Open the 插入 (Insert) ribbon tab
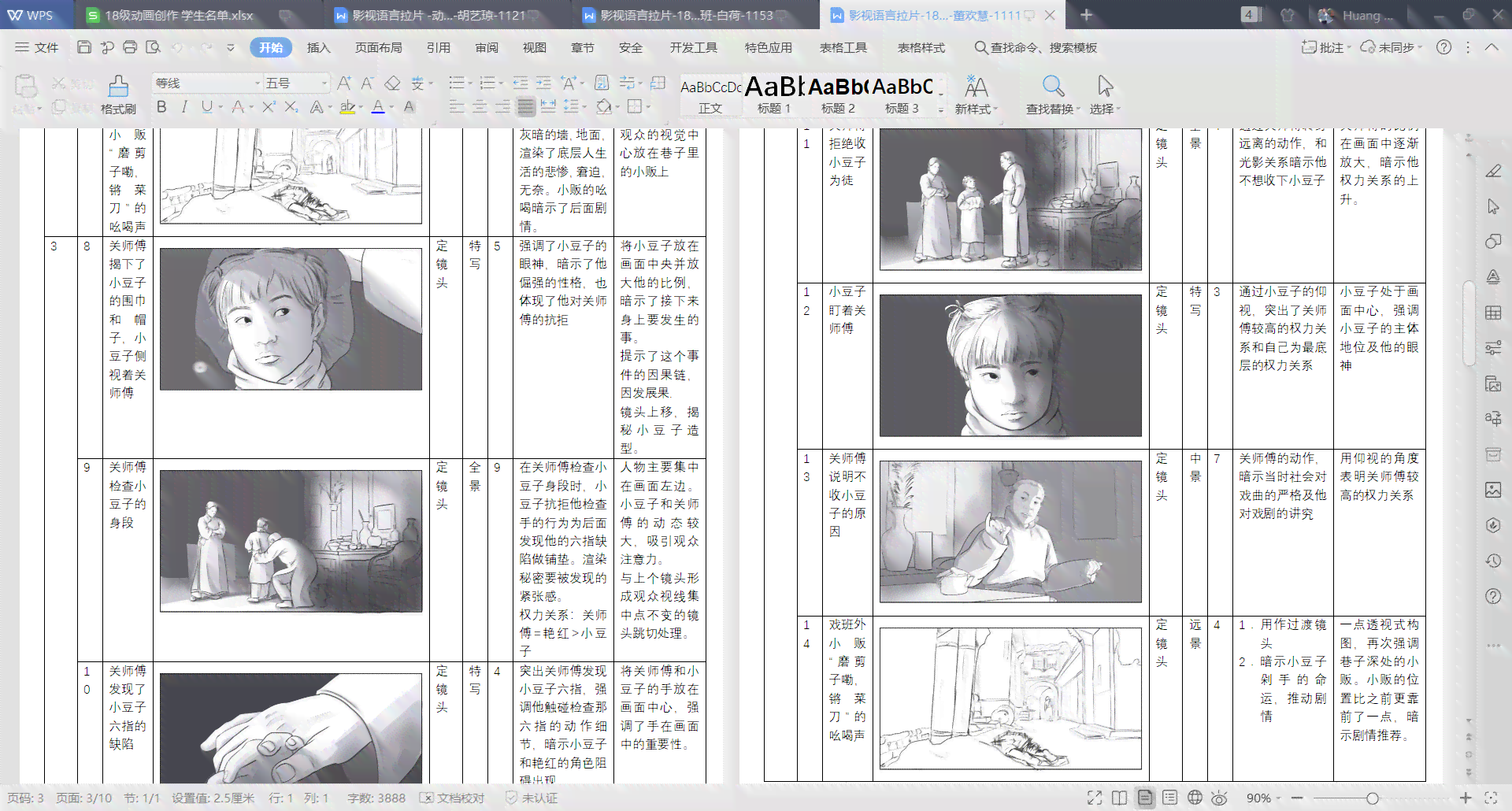The image size is (1512, 811). 318,47
